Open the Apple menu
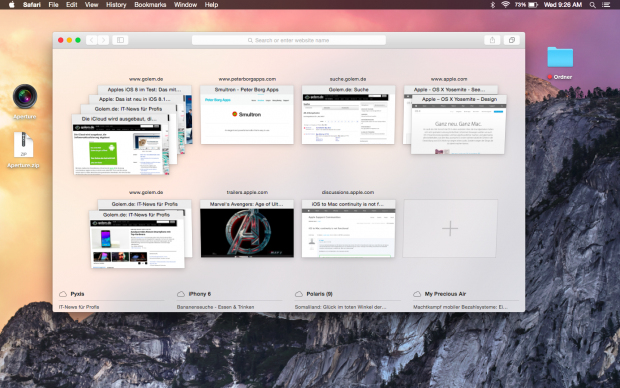Viewport: 620px width, 388px height. [11, 5]
